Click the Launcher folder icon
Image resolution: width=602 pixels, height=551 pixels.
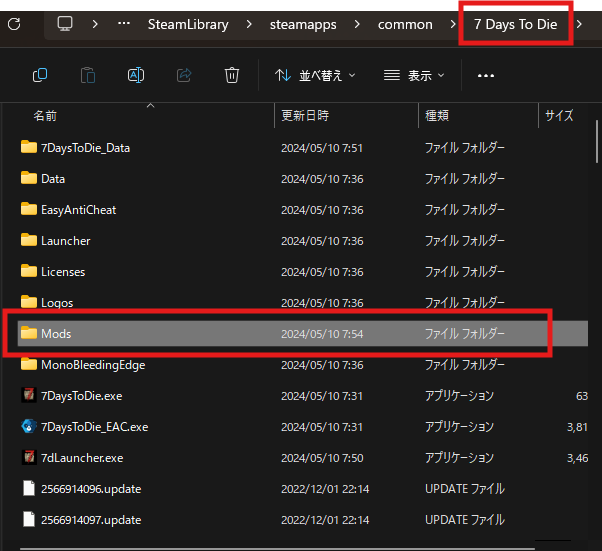(x=29, y=240)
